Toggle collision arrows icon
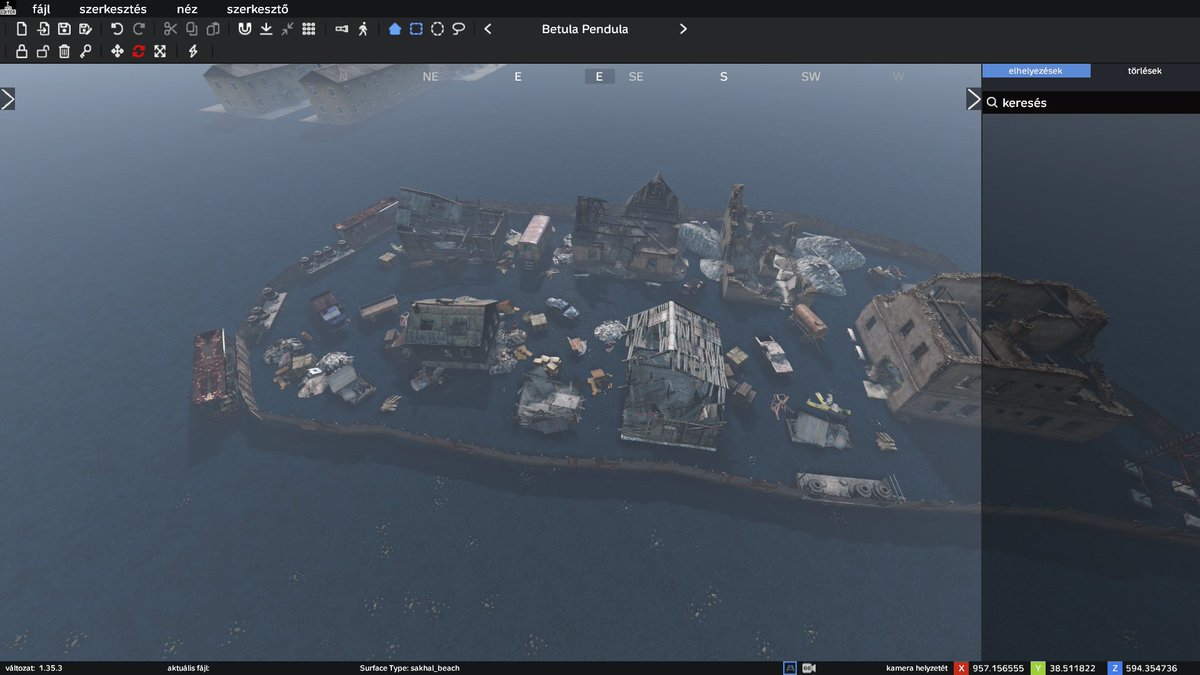Viewport: 1200px width, 675px height. (x=287, y=29)
